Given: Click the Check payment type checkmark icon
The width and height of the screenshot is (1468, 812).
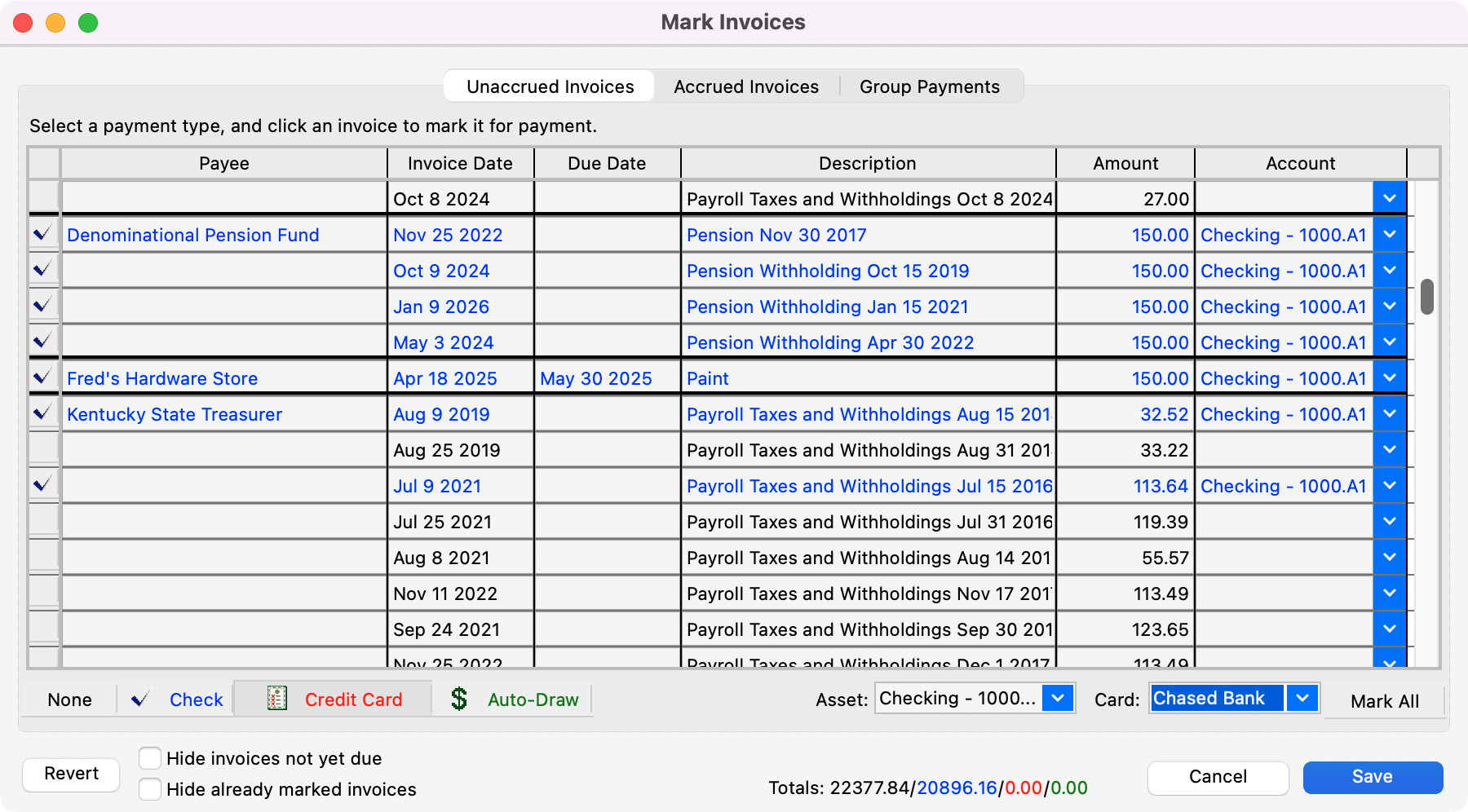Looking at the screenshot, I should point(140,699).
